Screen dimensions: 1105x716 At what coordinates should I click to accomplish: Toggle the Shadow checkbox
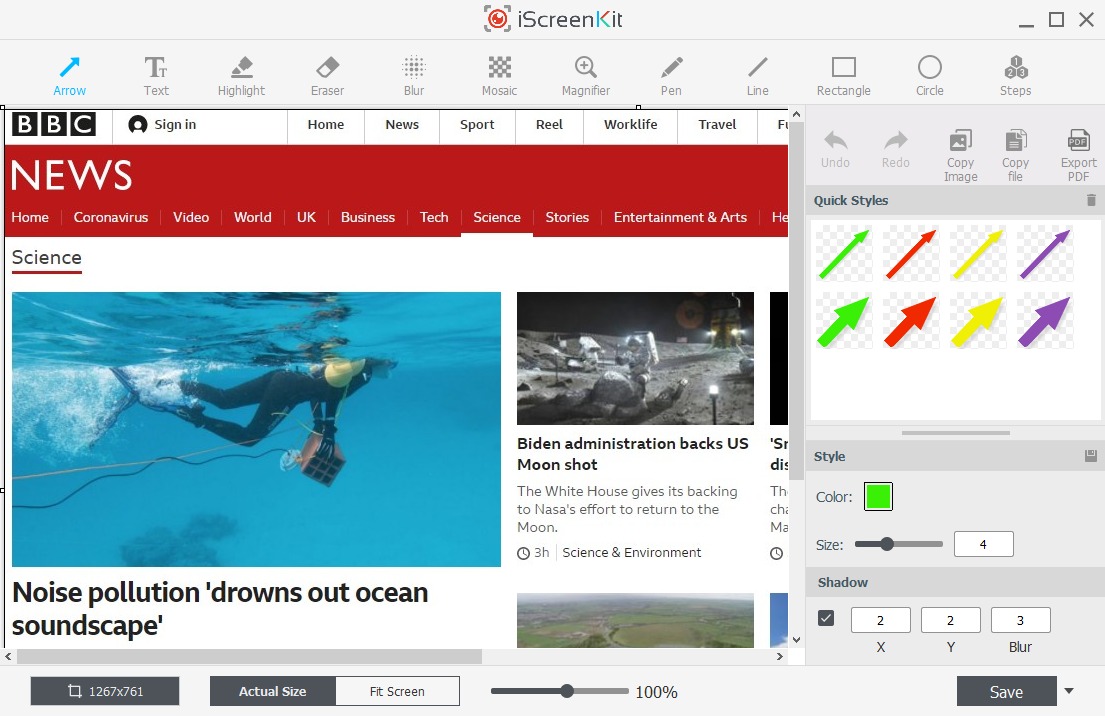(x=826, y=618)
